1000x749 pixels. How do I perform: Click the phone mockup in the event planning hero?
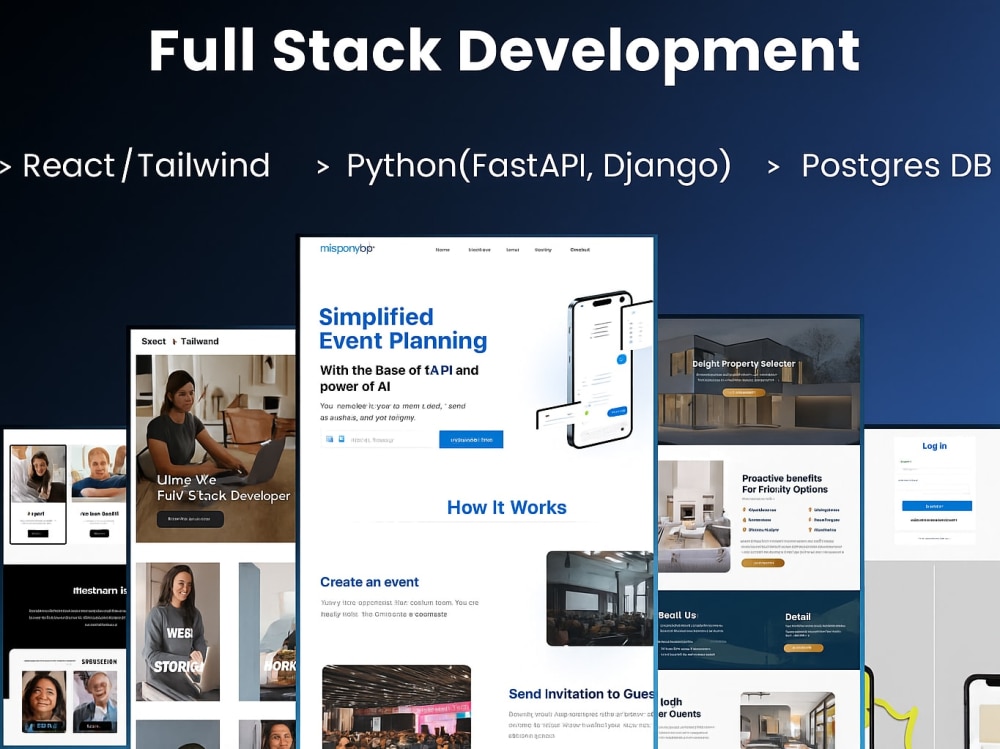tap(602, 370)
